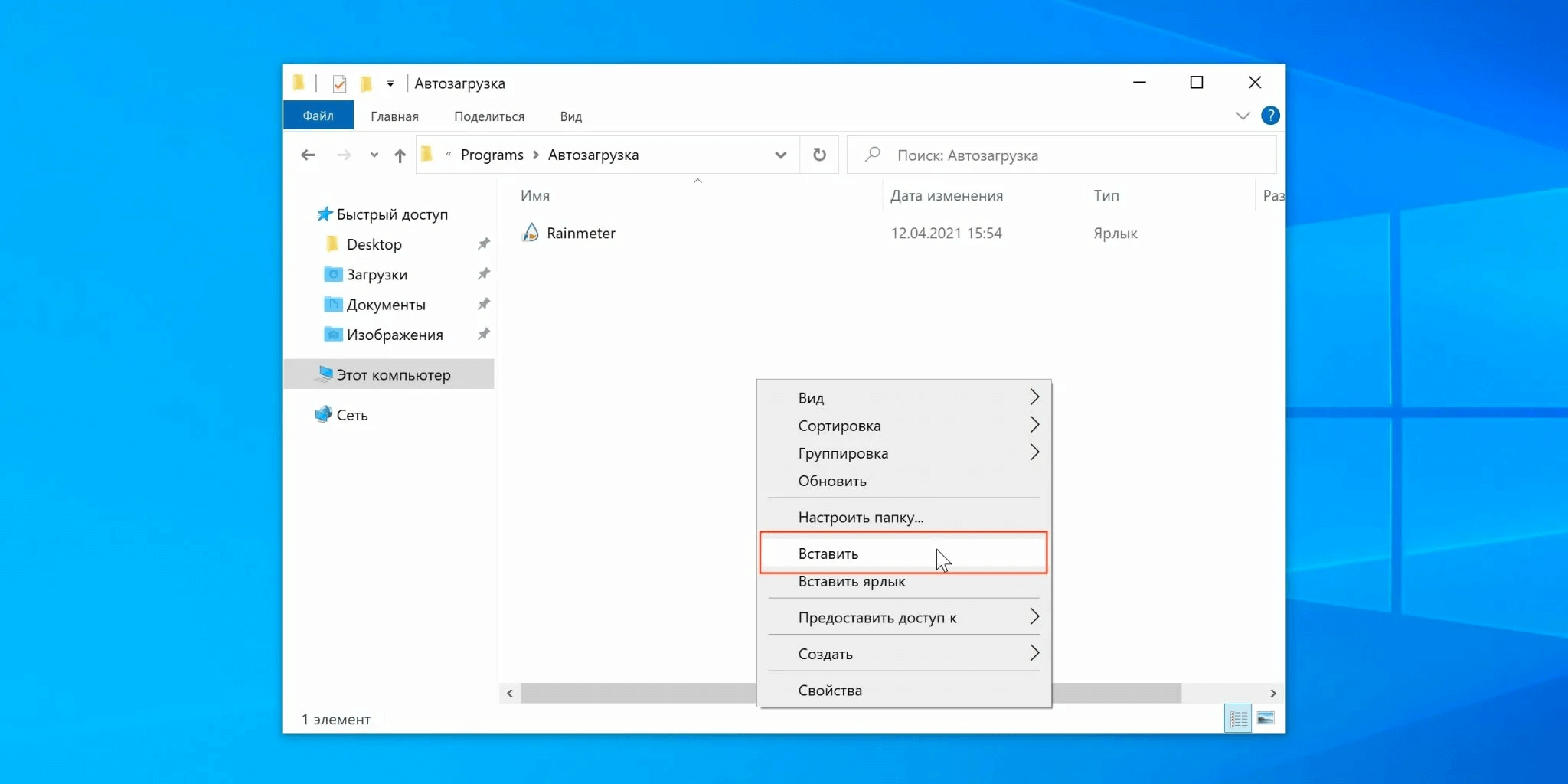The height and width of the screenshot is (784, 1568).
Task: Switch to details view icon in status bar
Action: point(1238,718)
